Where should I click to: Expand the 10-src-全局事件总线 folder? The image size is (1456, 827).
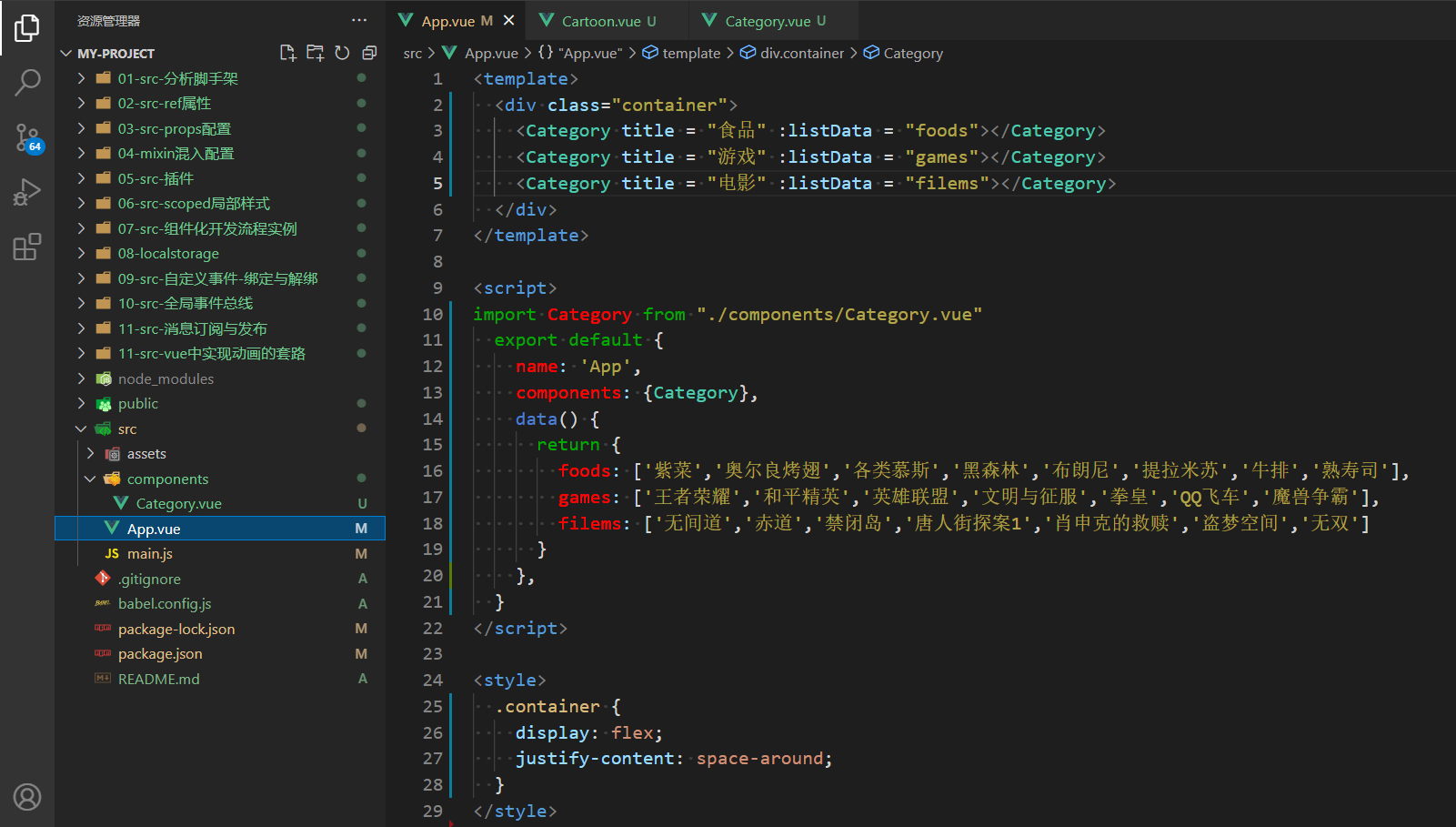[x=219, y=304]
